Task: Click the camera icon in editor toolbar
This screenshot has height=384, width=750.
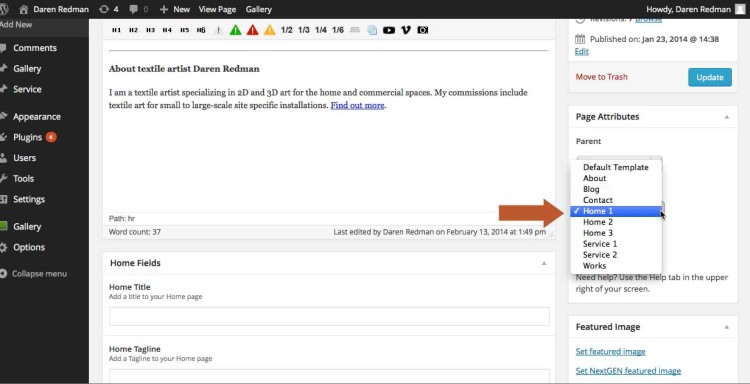Action: click(423, 30)
